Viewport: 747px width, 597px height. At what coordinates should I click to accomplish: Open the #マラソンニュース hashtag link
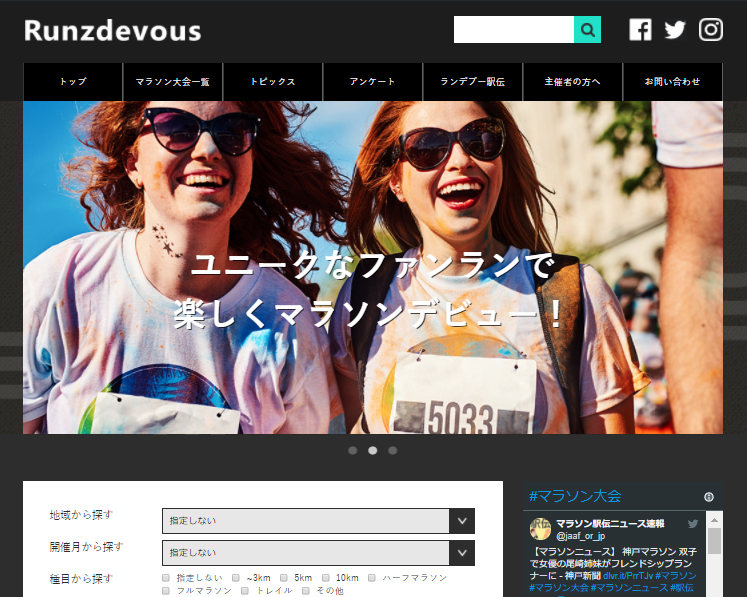(629, 588)
